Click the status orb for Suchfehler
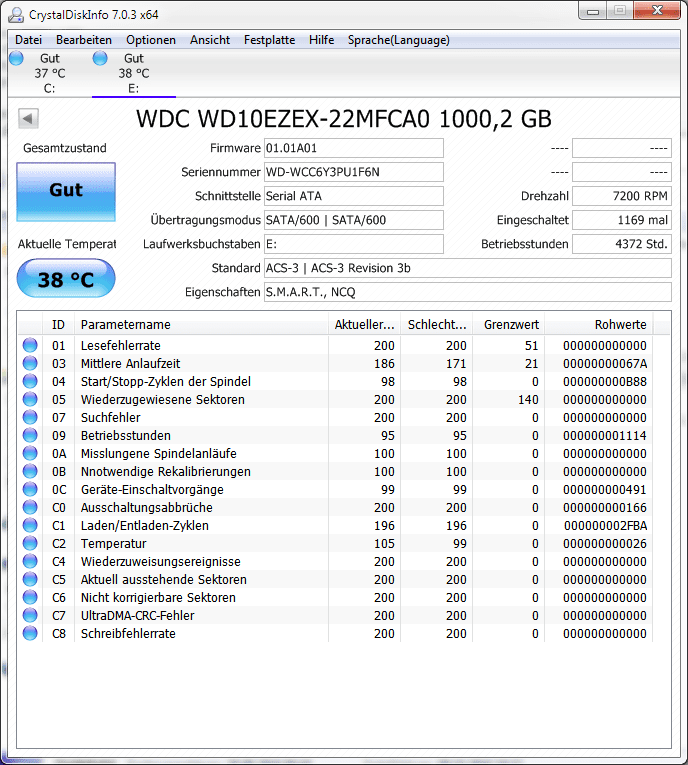Screen dimensions: 688x765 coord(30,417)
